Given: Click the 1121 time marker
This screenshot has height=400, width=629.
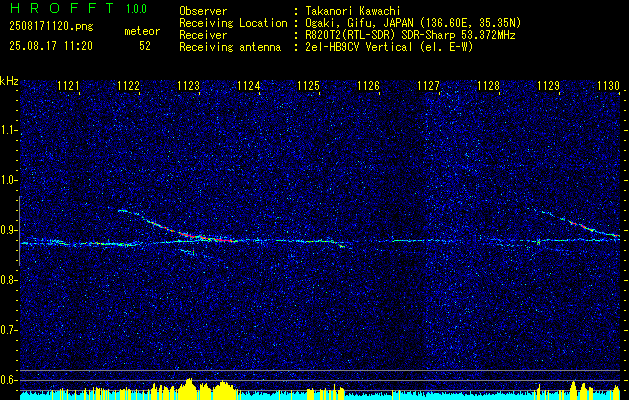Looking at the screenshot, I should coord(68,85).
